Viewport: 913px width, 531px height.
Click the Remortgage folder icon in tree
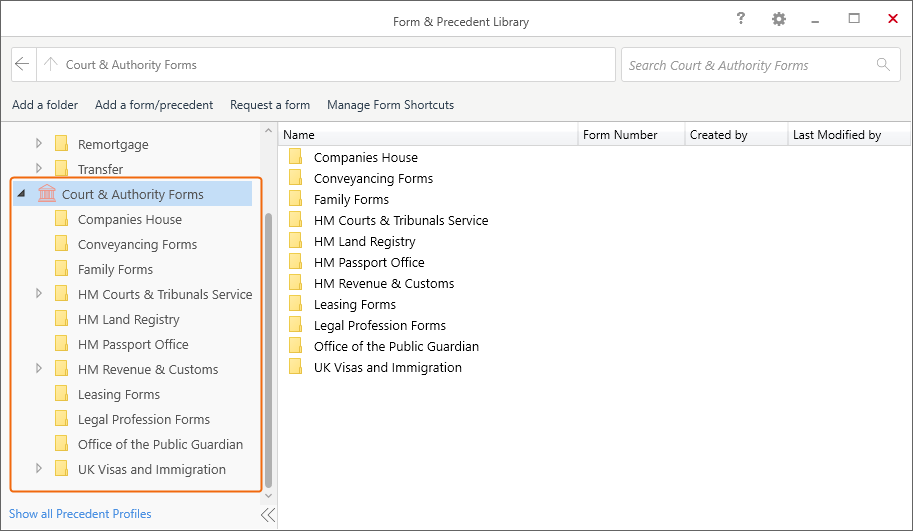(x=61, y=143)
